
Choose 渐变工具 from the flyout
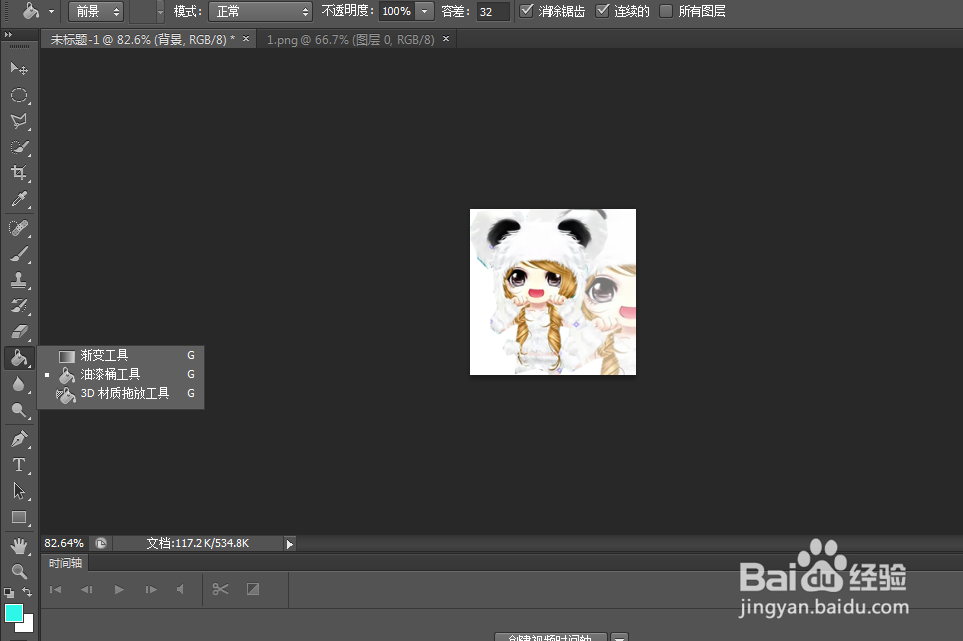120,355
